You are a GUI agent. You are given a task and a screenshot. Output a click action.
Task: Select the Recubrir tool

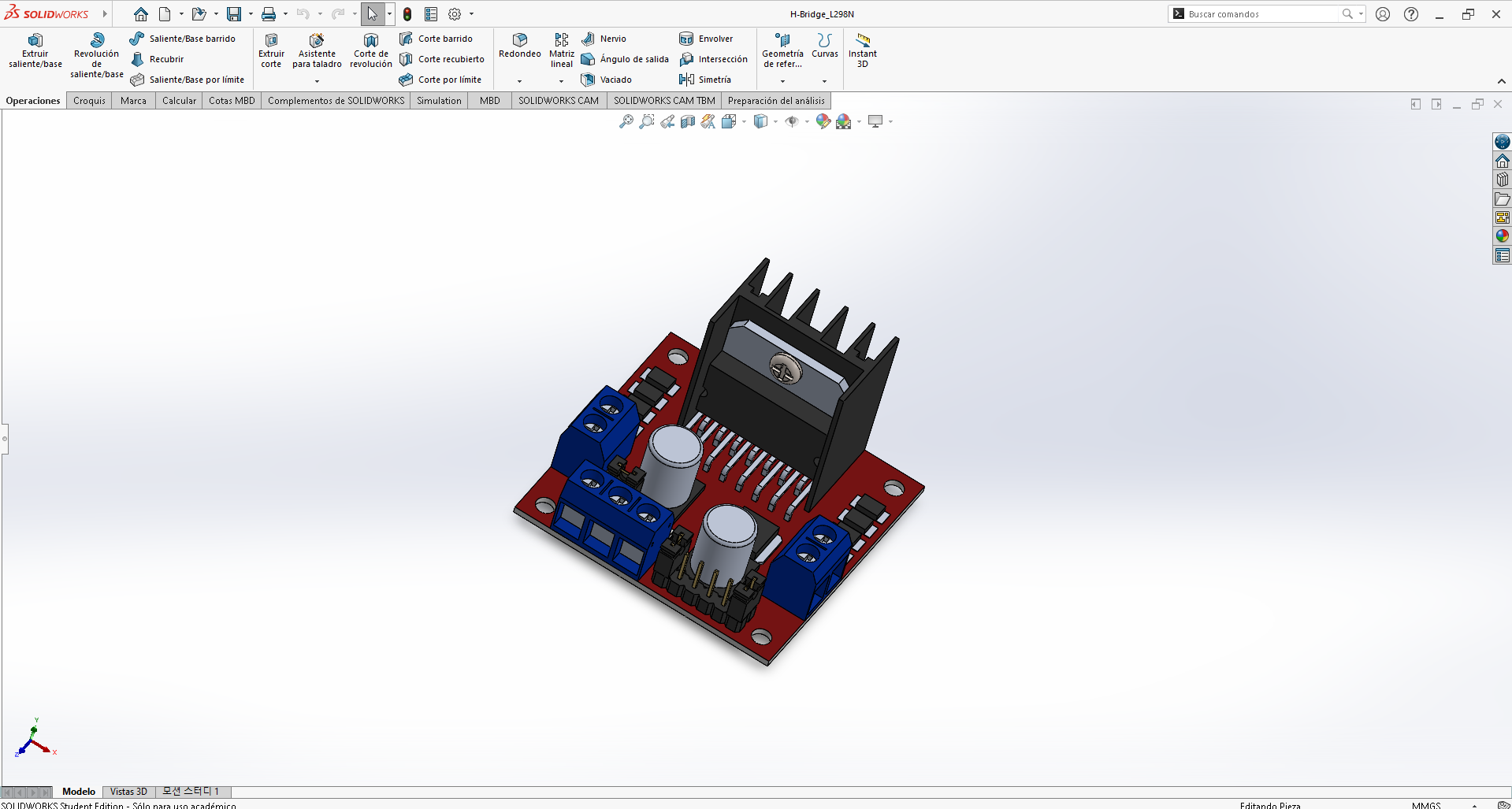coord(158,59)
